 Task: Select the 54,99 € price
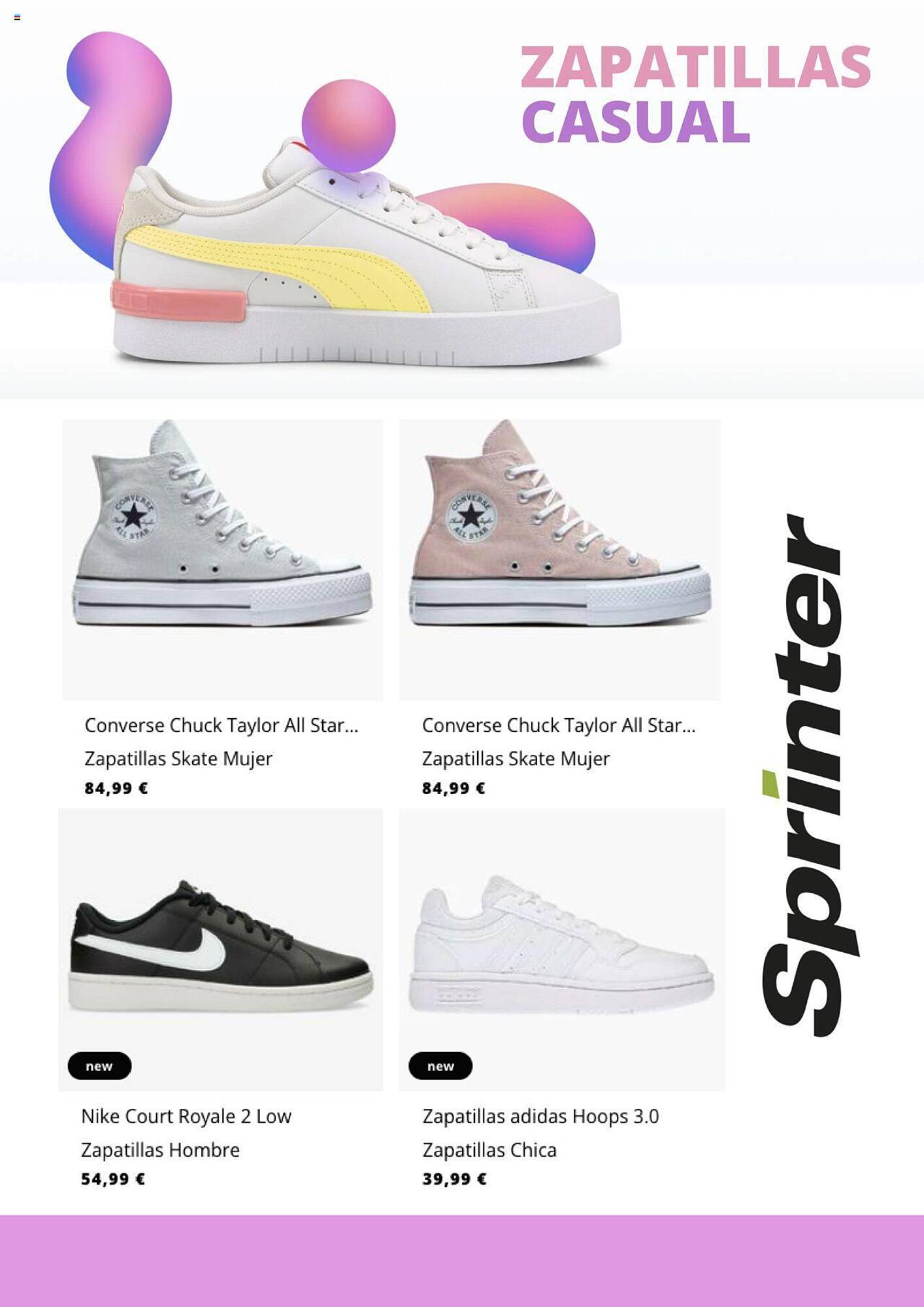113,1180
